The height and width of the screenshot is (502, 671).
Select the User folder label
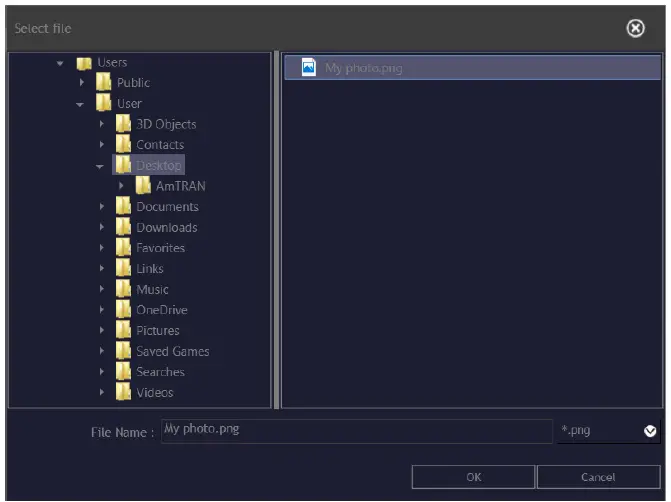point(129,104)
